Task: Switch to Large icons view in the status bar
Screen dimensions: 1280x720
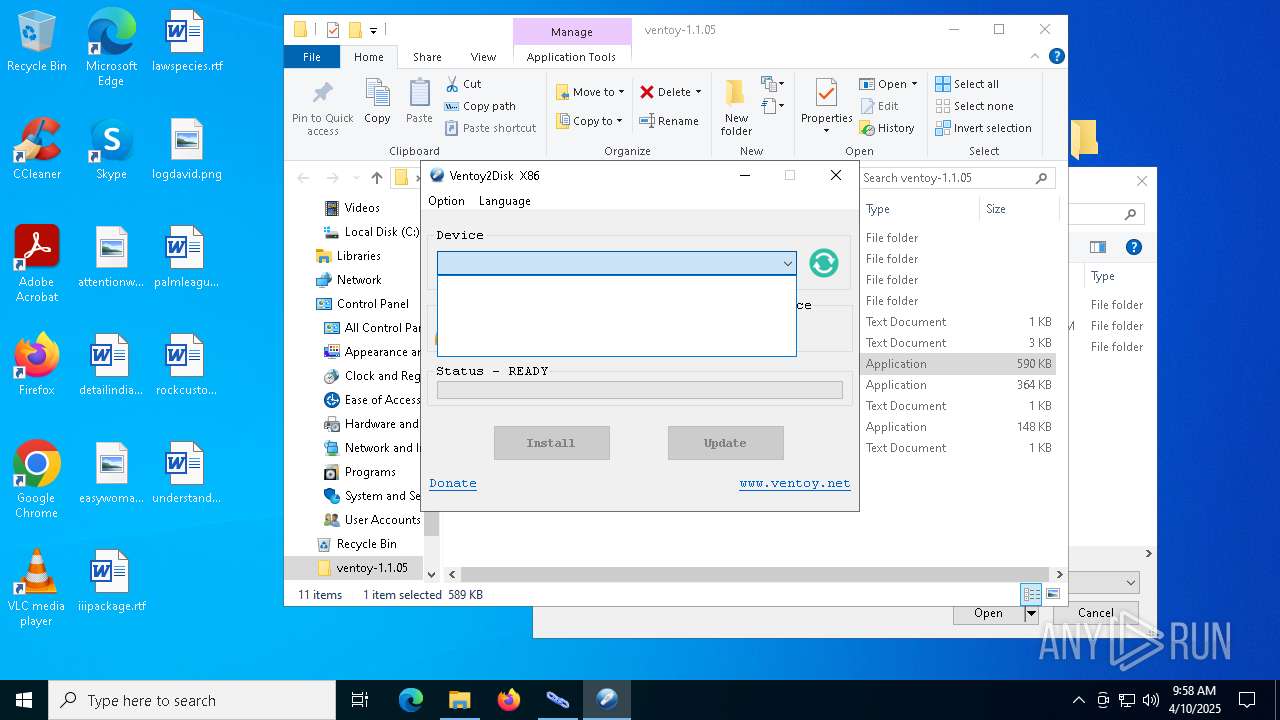Action: click(1052, 594)
